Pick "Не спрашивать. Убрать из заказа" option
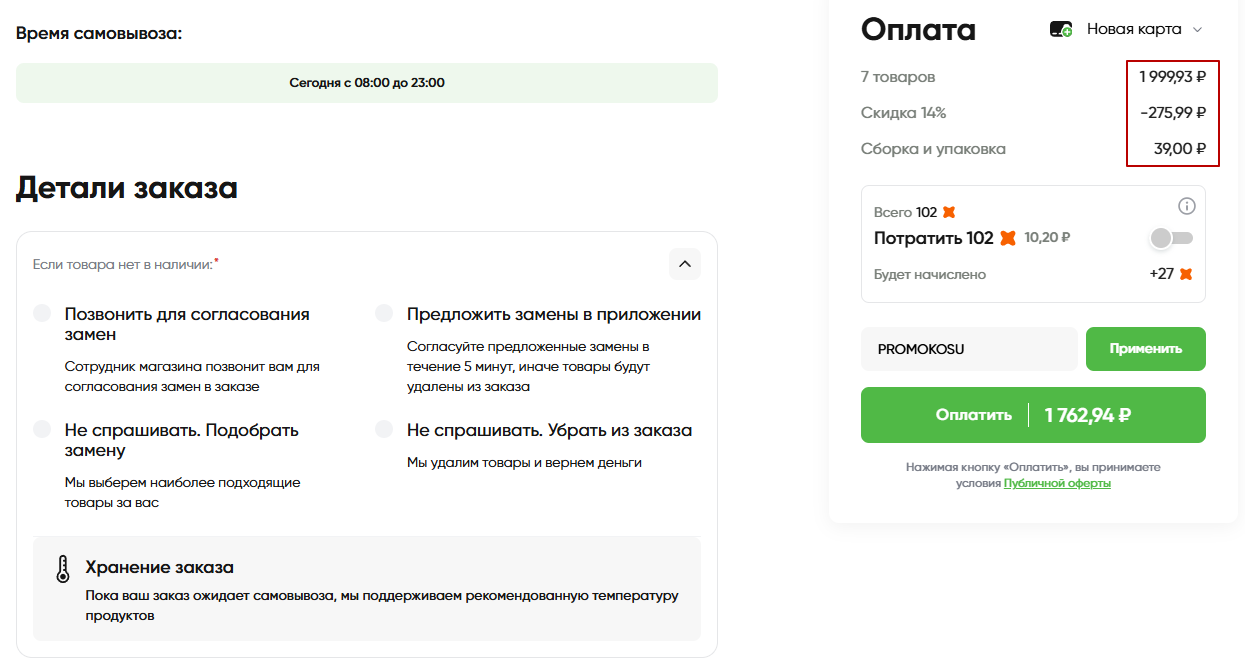Viewport: 1245px width, 669px height. tap(384, 430)
